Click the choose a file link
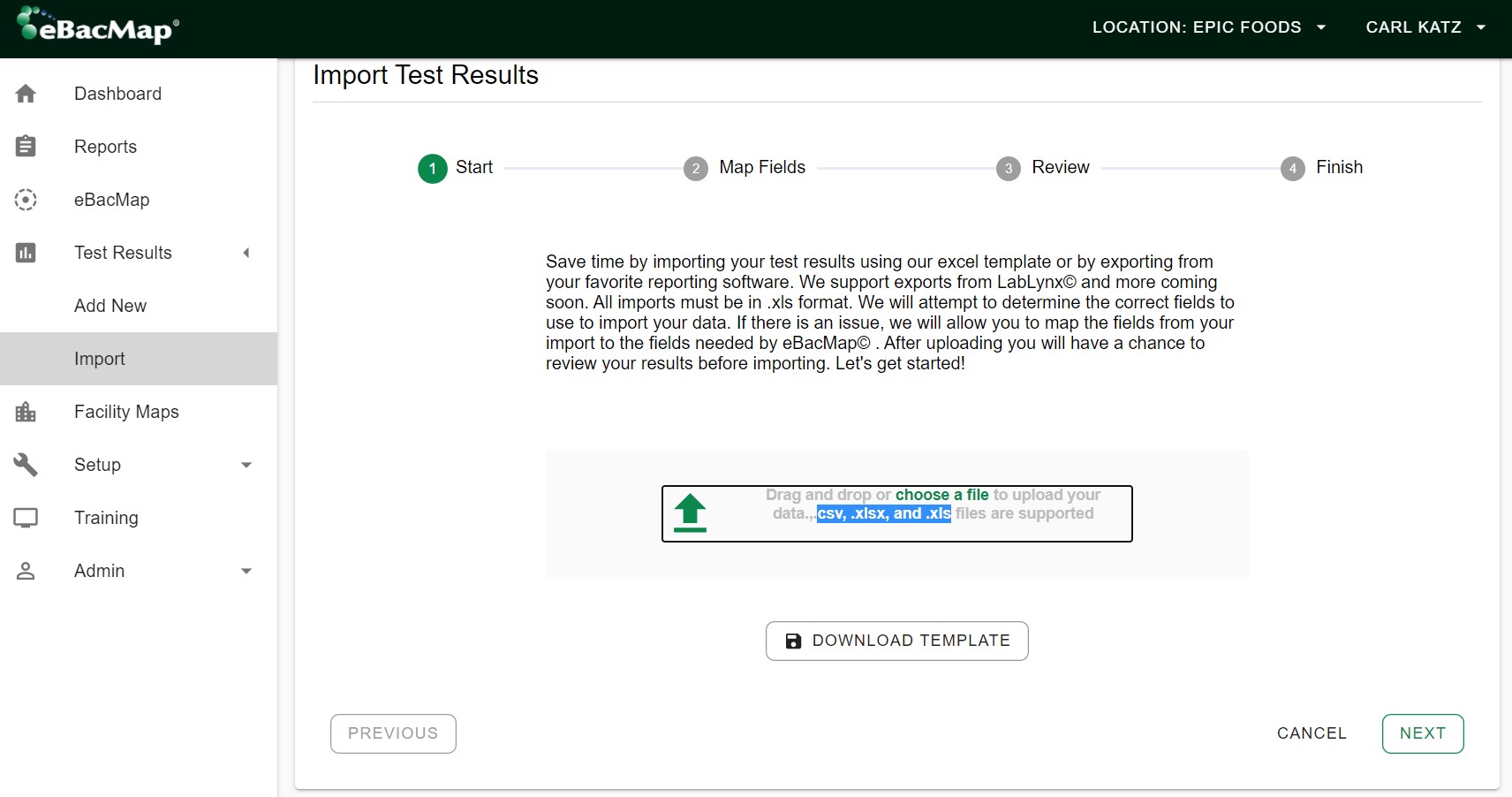This screenshot has height=797, width=1512. pos(941,495)
